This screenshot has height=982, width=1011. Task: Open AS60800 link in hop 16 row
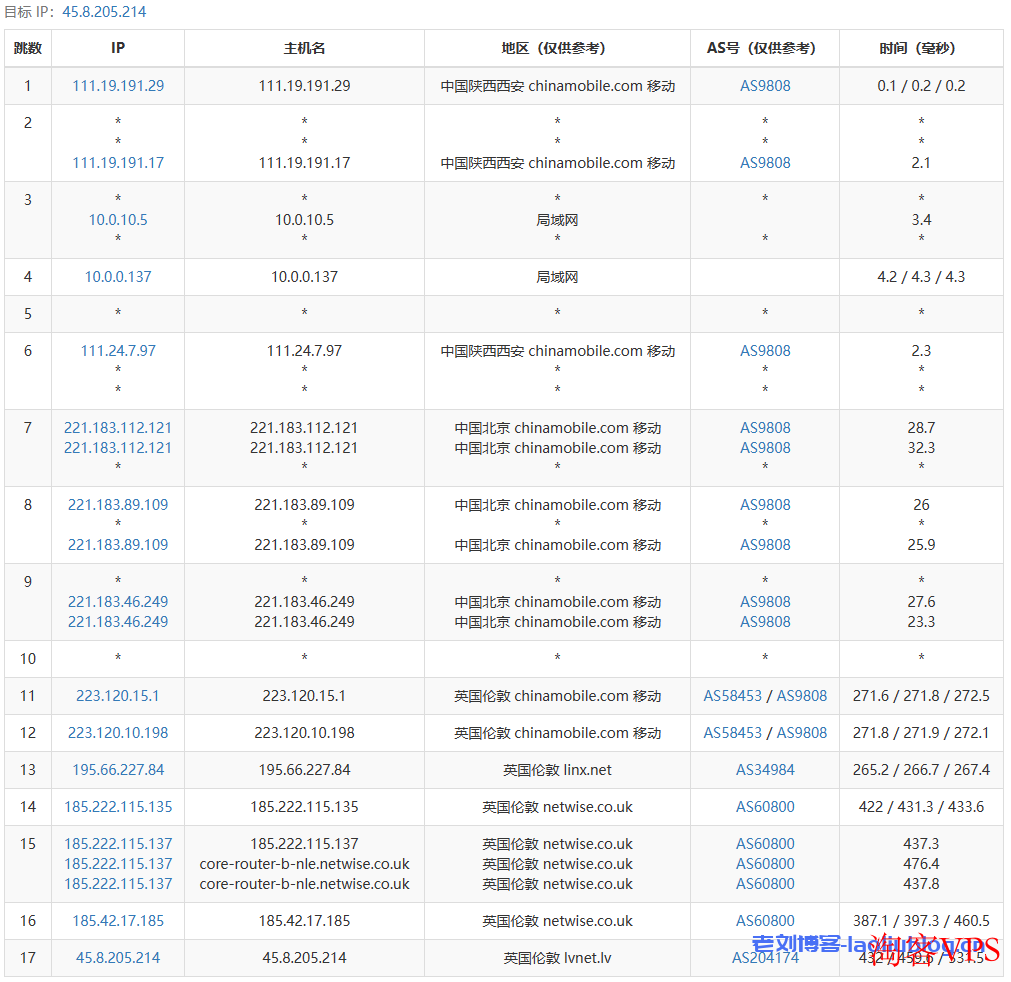765,921
